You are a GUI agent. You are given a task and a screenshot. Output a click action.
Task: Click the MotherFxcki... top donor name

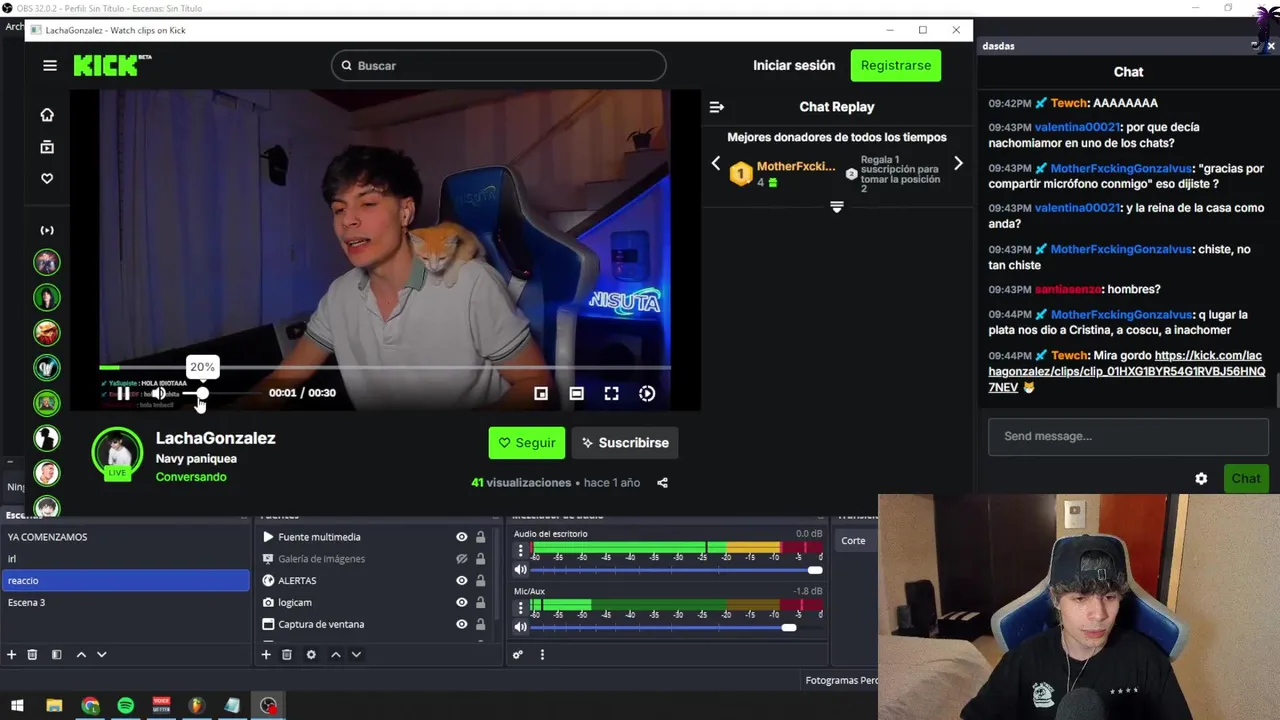[796, 167]
